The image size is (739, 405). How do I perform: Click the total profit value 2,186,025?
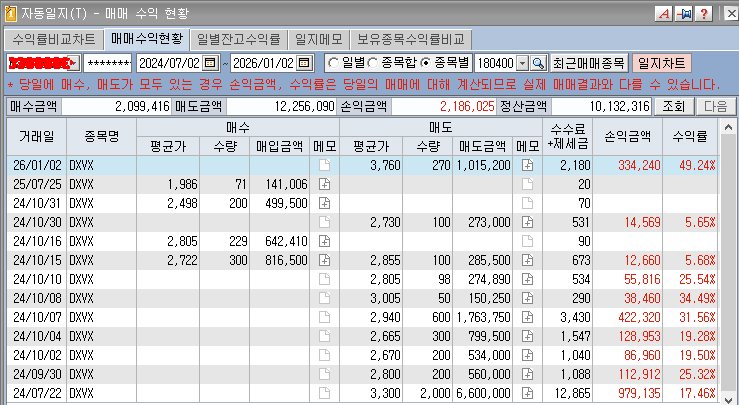click(467, 107)
